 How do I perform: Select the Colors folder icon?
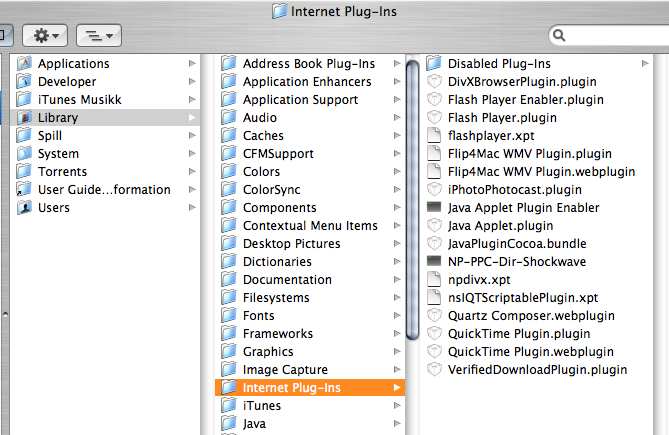[229, 171]
